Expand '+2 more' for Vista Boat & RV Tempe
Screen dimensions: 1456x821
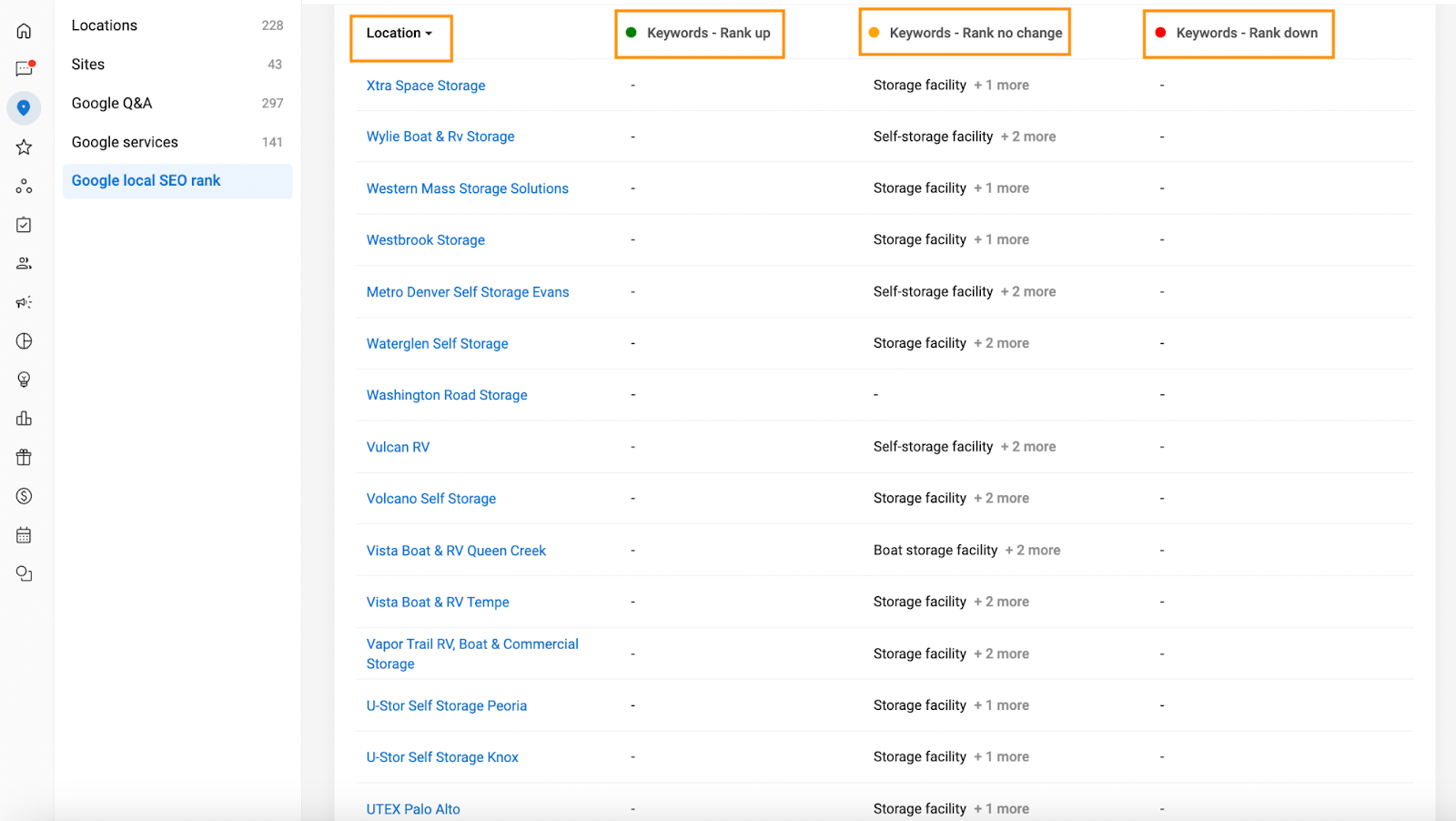pos(1002,602)
